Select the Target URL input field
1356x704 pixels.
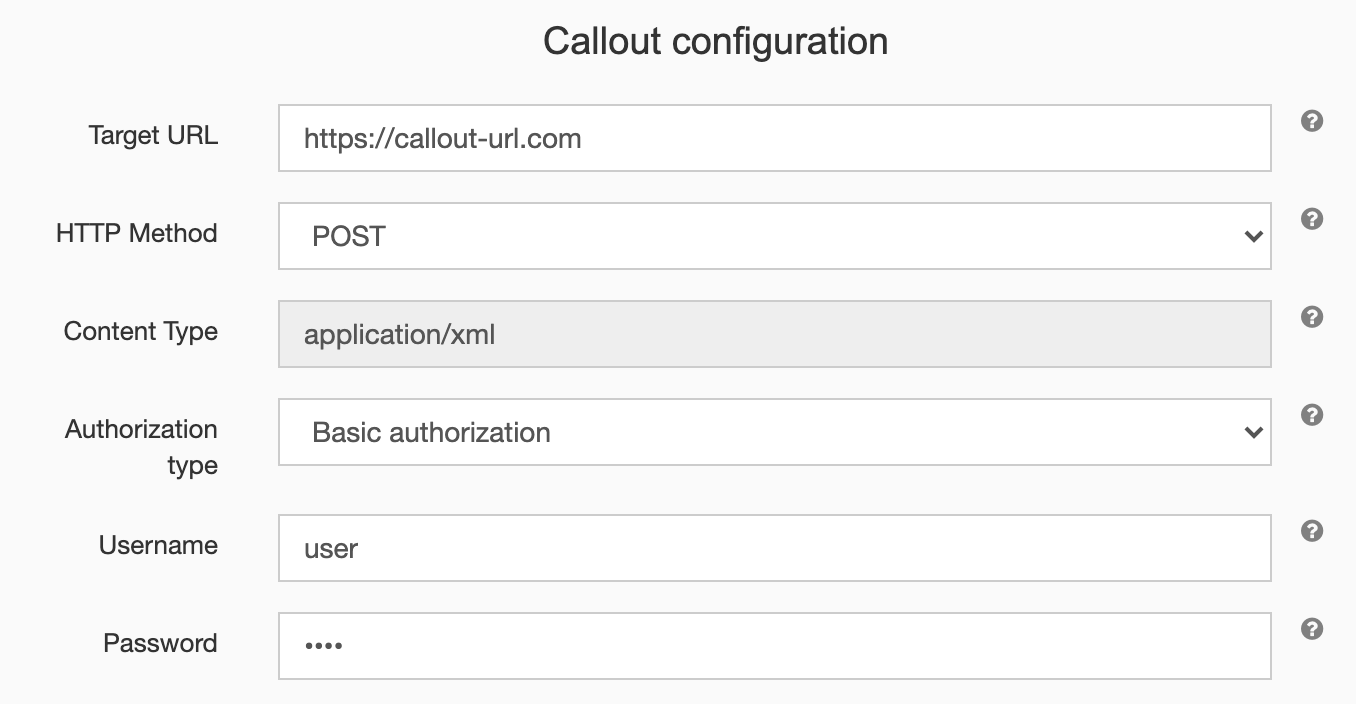pos(700,138)
